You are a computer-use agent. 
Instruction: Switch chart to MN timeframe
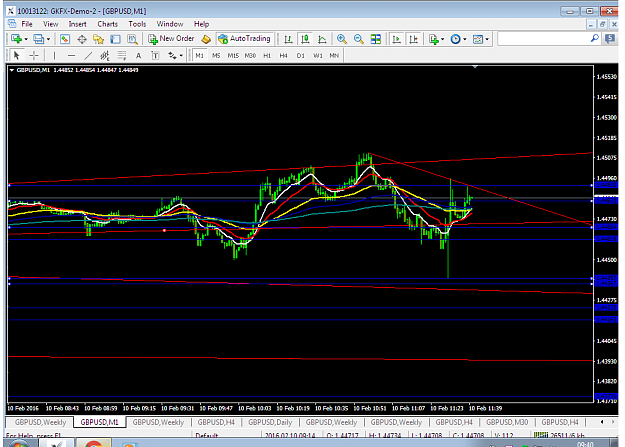click(x=334, y=56)
